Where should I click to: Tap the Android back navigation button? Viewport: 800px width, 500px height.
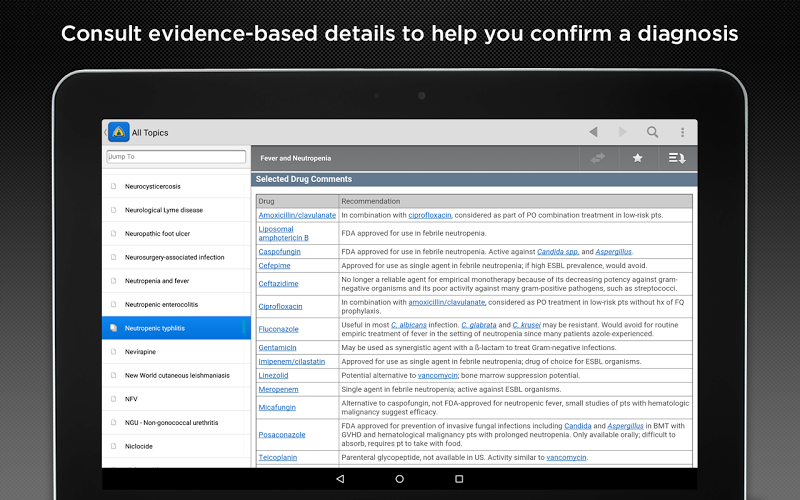(340, 479)
